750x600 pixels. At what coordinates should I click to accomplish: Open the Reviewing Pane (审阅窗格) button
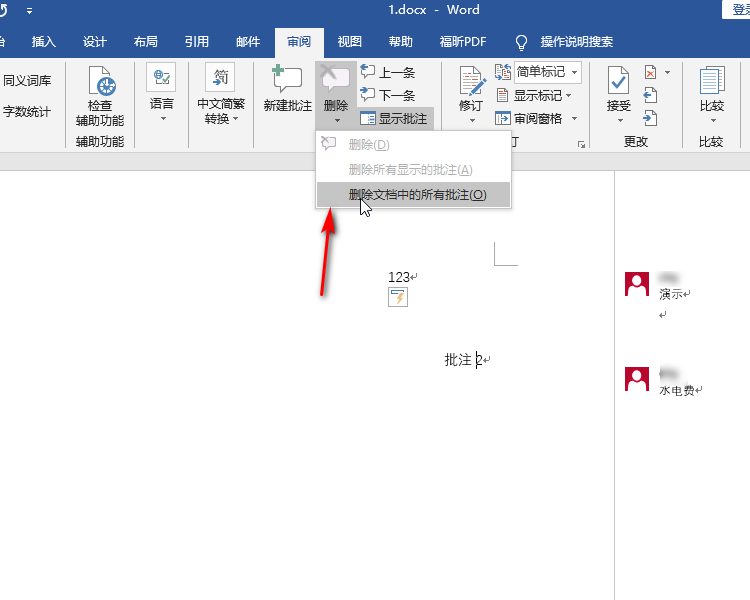pos(529,118)
